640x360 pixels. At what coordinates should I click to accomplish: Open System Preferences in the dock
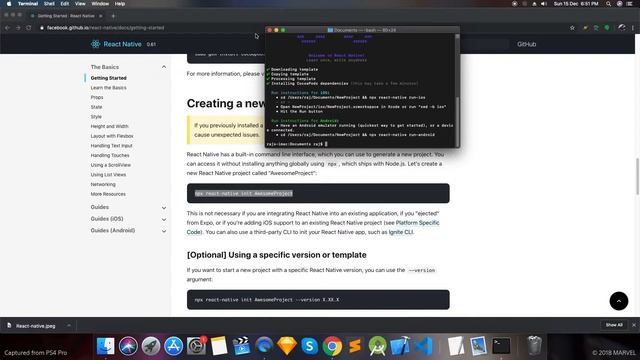point(196,346)
